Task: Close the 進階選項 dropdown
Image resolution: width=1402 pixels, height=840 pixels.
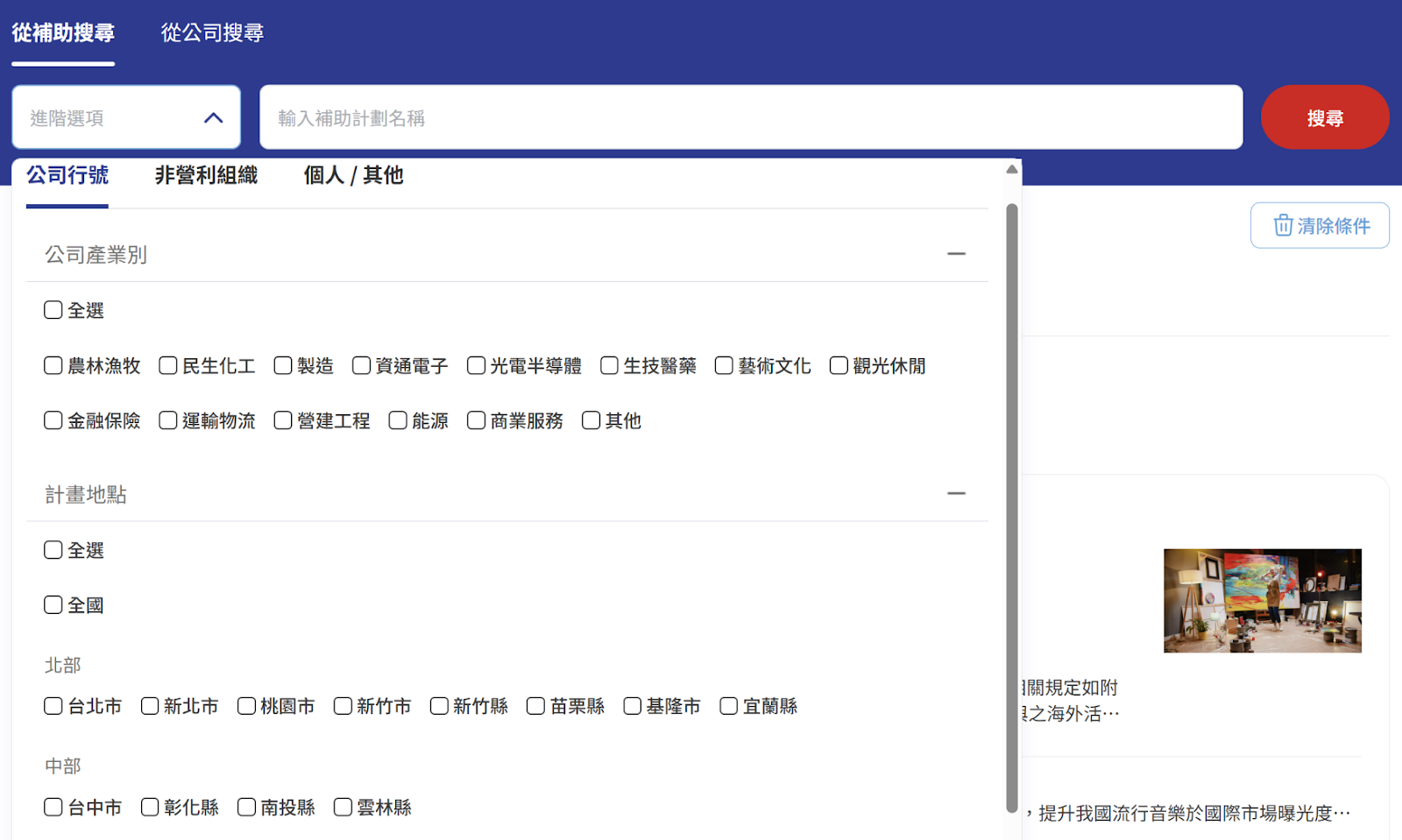Action: point(213,117)
